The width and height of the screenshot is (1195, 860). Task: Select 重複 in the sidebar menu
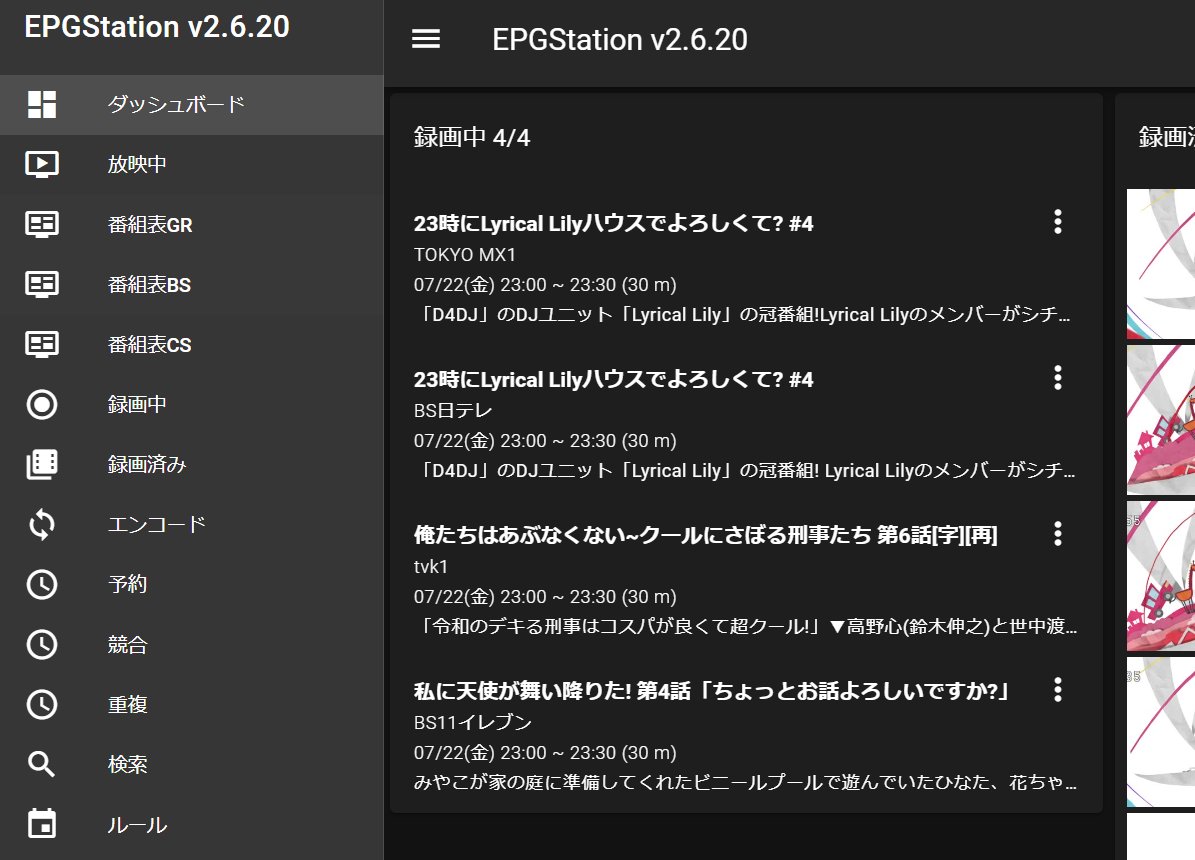pos(40,704)
